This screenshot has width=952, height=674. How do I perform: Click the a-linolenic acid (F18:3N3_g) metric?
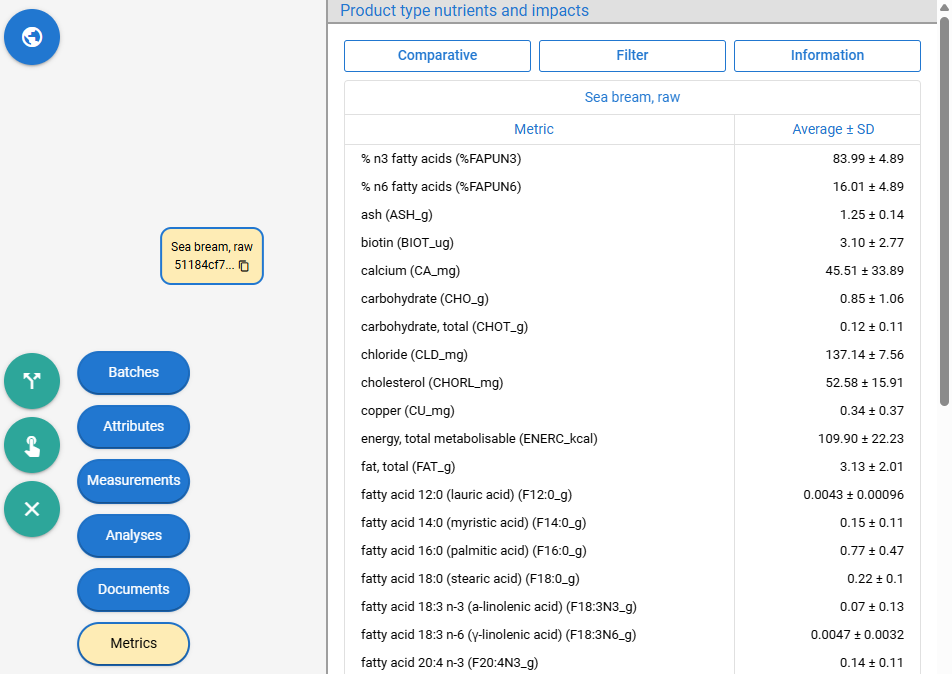[498, 606]
